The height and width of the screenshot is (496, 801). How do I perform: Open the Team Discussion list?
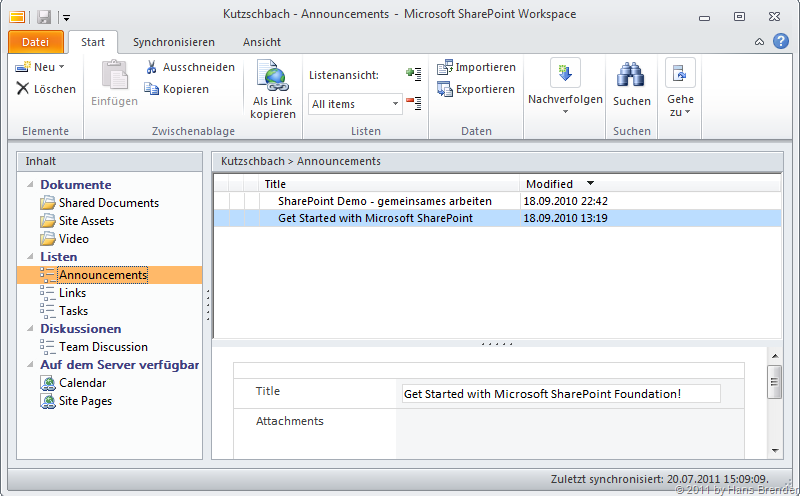click(103, 347)
